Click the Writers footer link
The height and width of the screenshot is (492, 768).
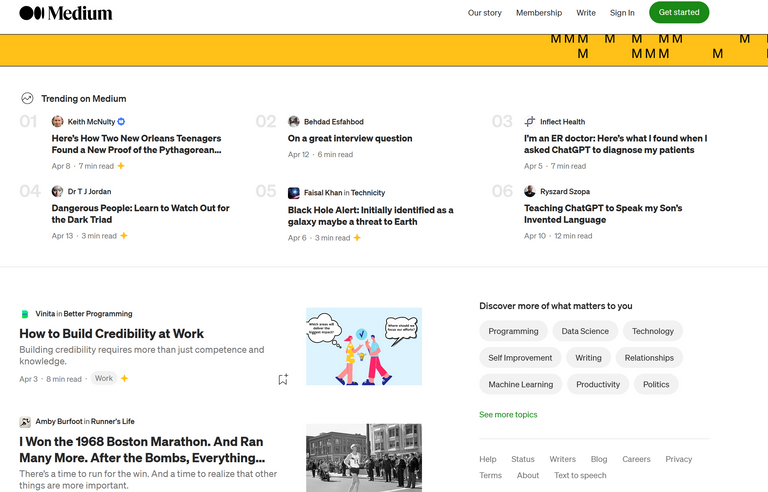[x=562, y=459]
